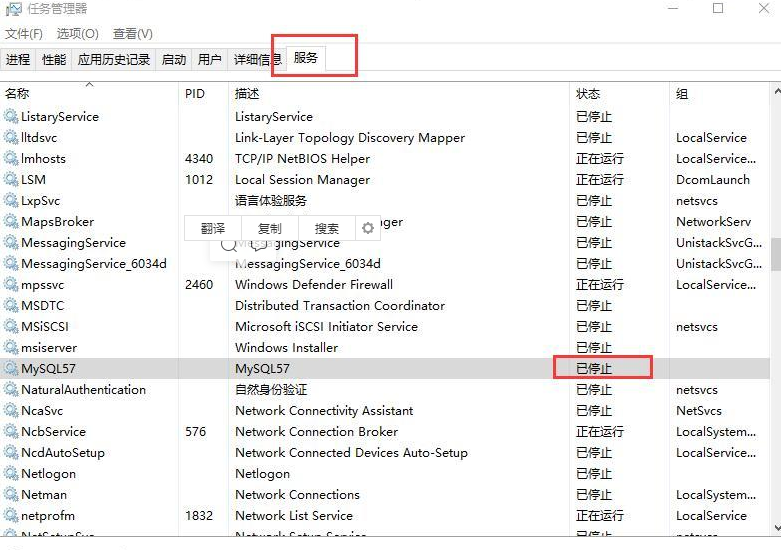Image resolution: width=781 pixels, height=550 pixels.
Task: Click PID 1832 of netprofm
Action: (199, 516)
